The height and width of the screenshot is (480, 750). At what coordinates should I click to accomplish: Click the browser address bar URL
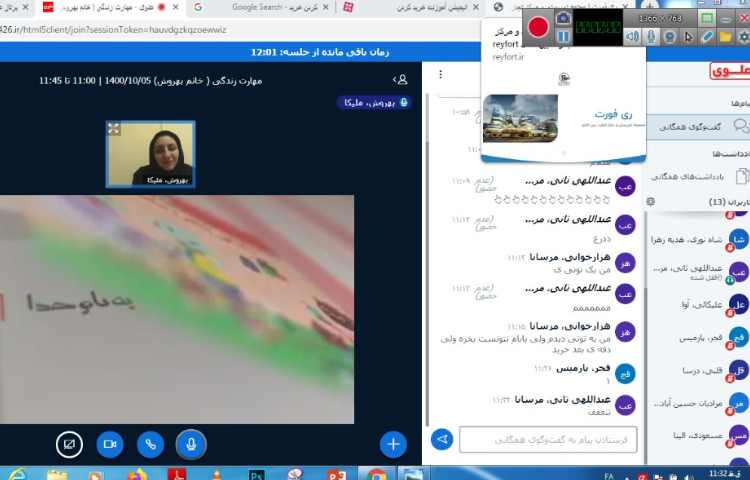[x=113, y=30]
